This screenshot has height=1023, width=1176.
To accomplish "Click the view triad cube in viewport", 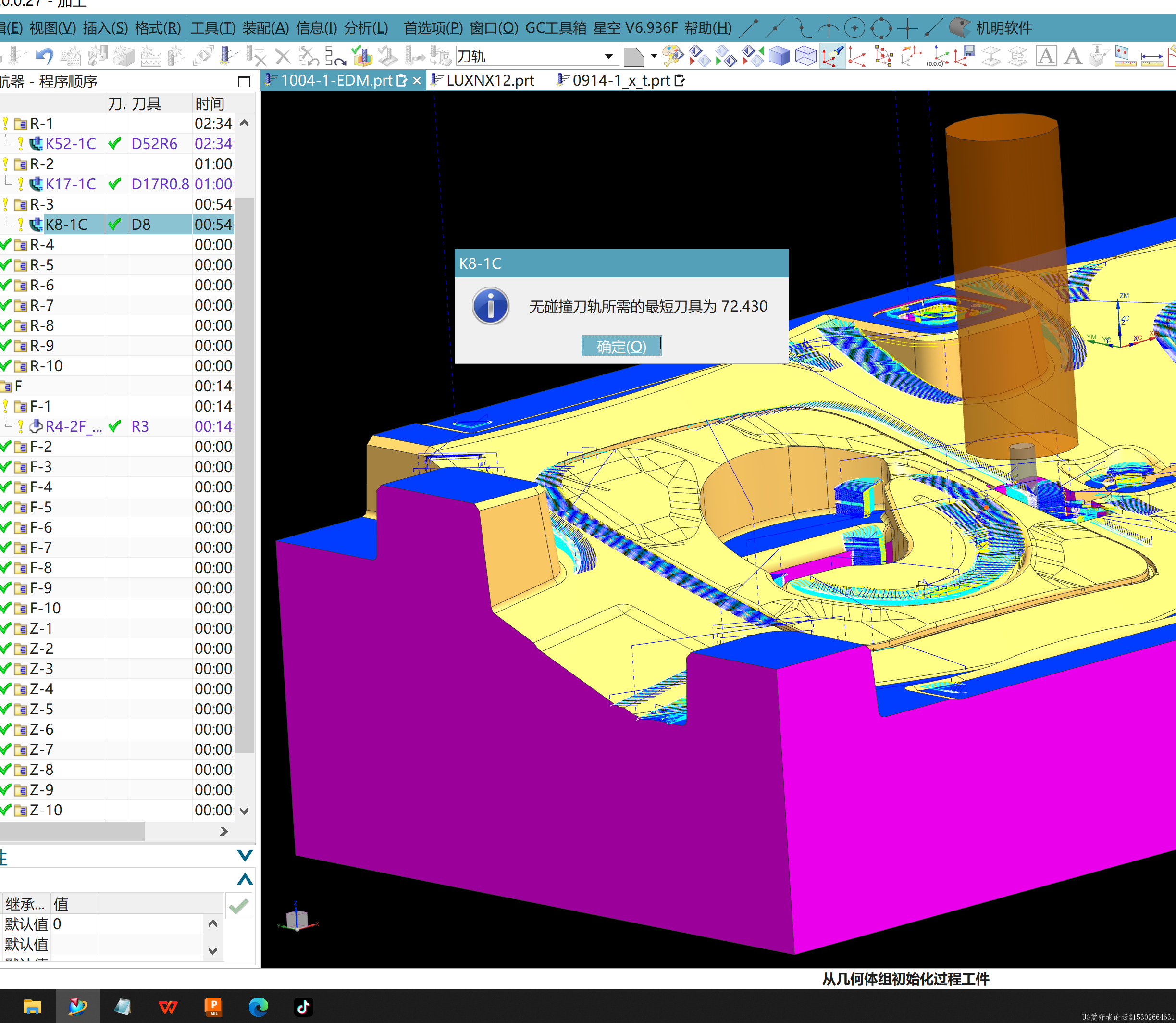I will [297, 919].
